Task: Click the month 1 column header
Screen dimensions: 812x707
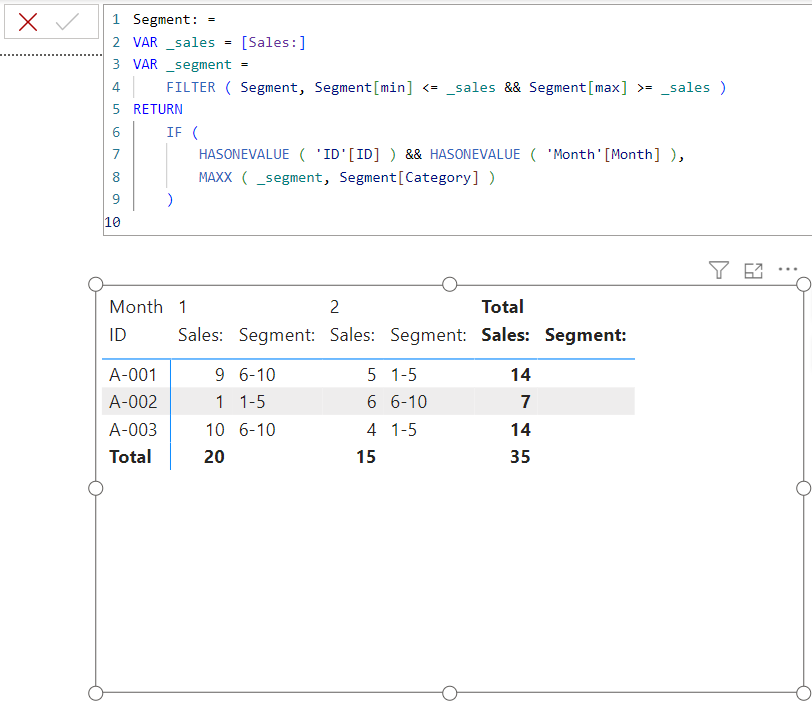Action: click(x=182, y=307)
